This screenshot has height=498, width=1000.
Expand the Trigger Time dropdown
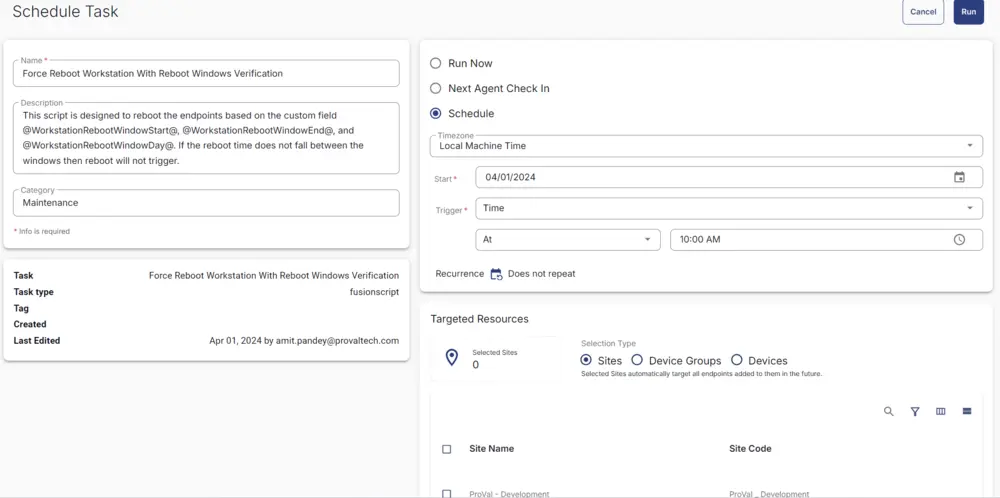click(x=729, y=208)
